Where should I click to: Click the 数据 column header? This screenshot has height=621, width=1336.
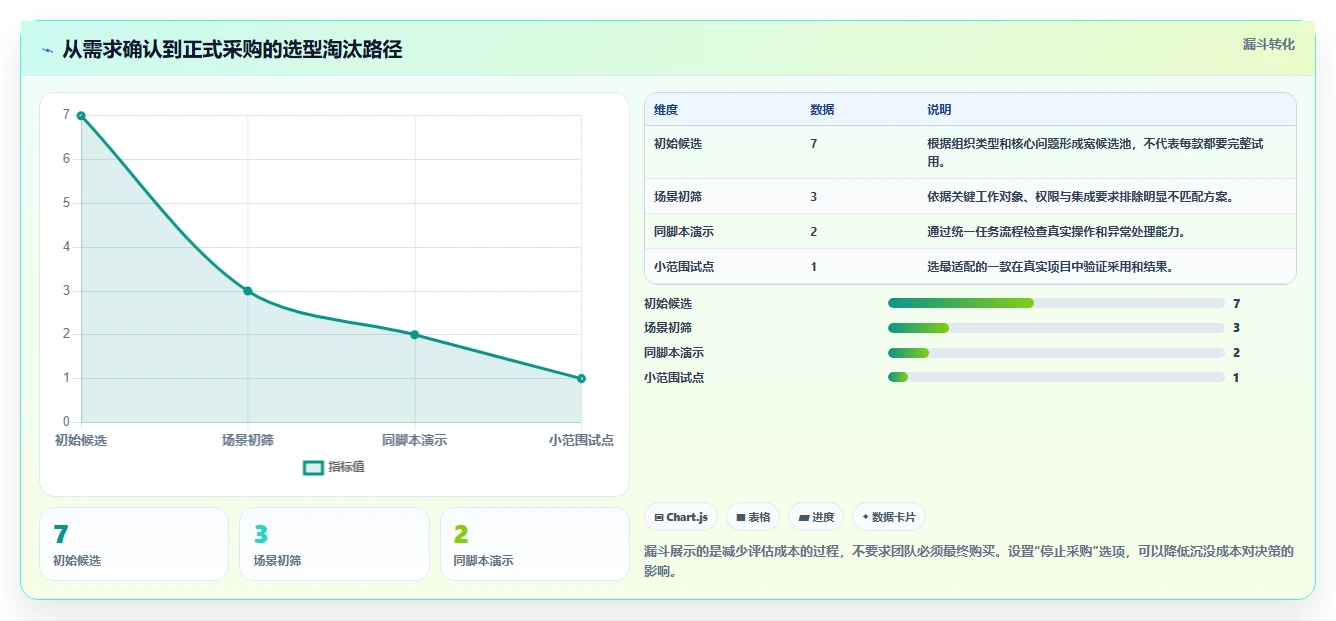pyautogui.click(x=822, y=110)
